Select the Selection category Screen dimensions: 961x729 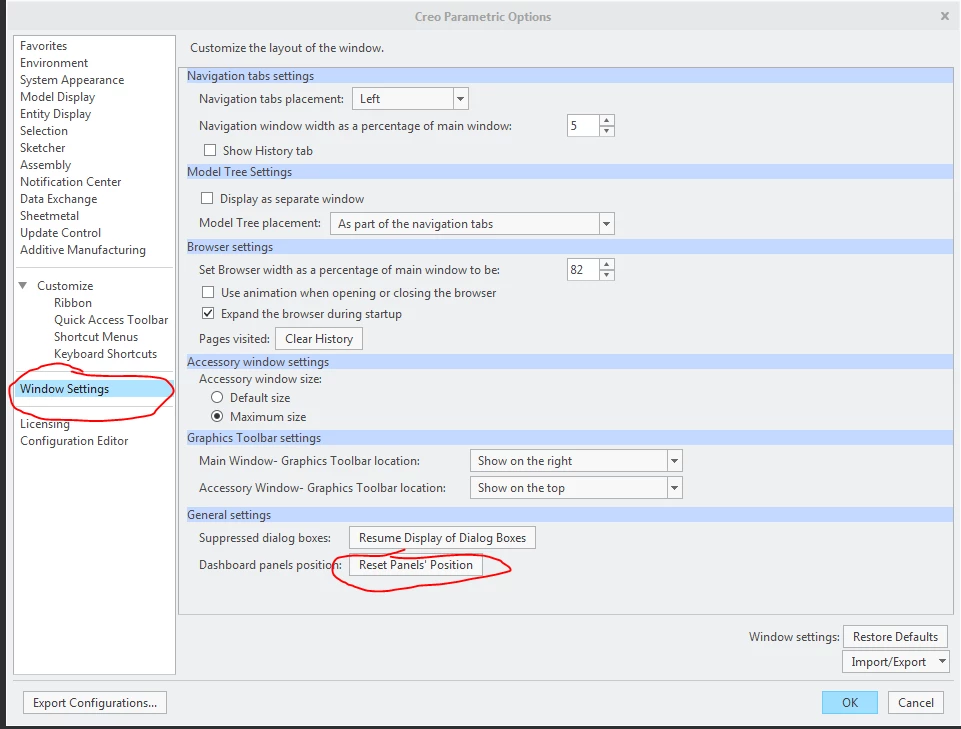(44, 131)
